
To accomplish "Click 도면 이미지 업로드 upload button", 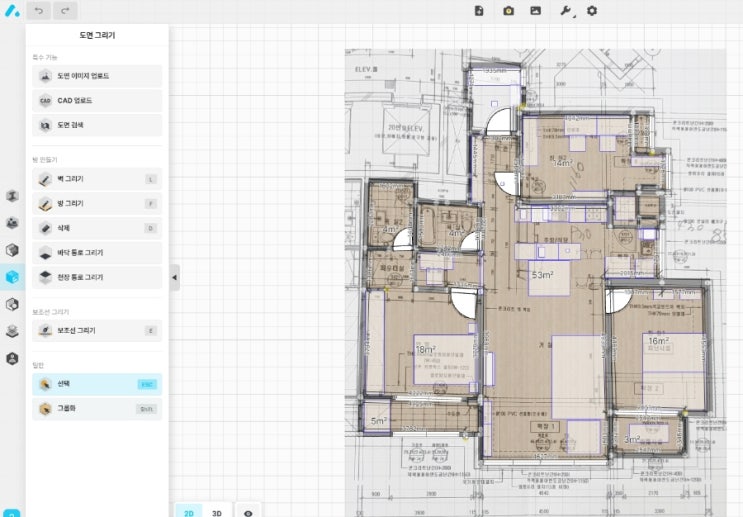I will 97,76.
